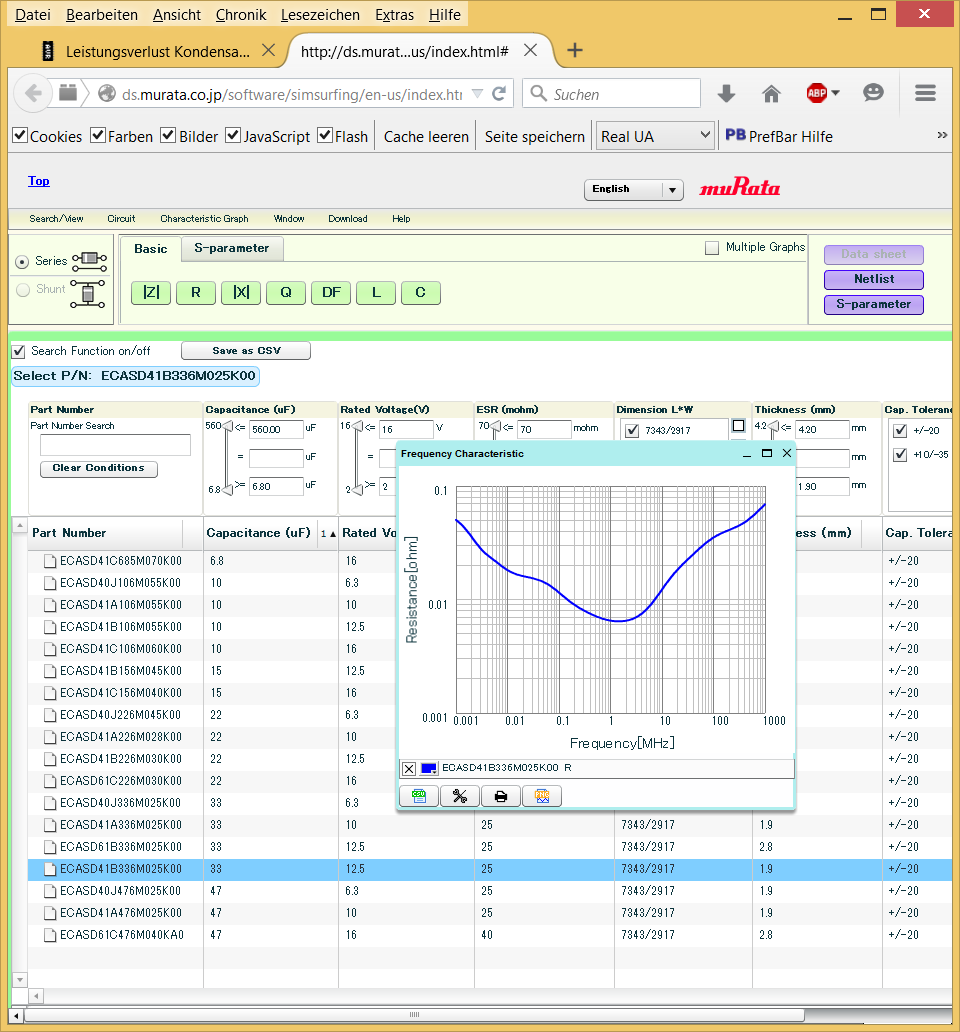Print the frequency characteristic graph

(x=501, y=796)
